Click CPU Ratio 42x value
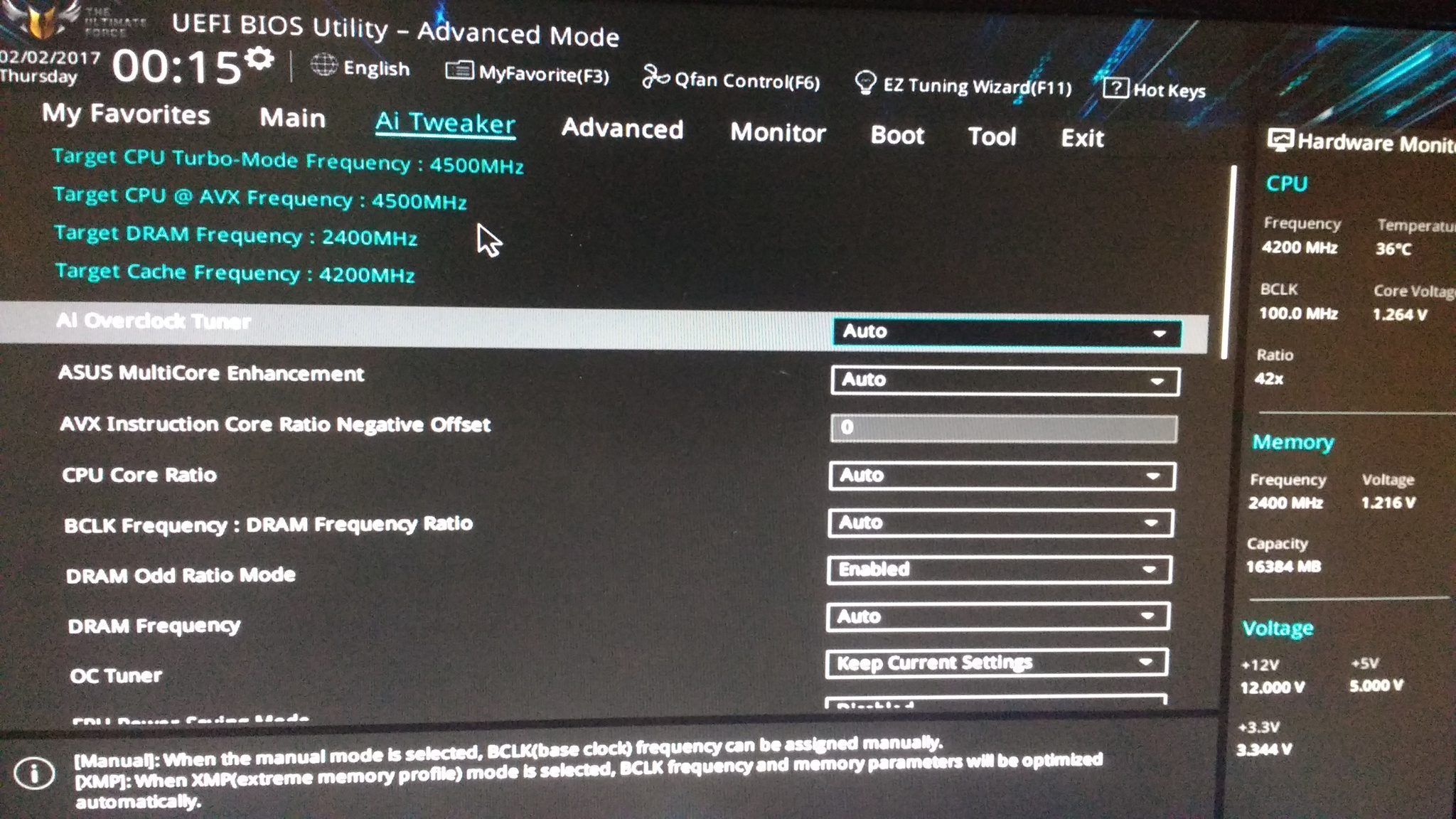Image resolution: width=1456 pixels, height=819 pixels. click(1268, 379)
